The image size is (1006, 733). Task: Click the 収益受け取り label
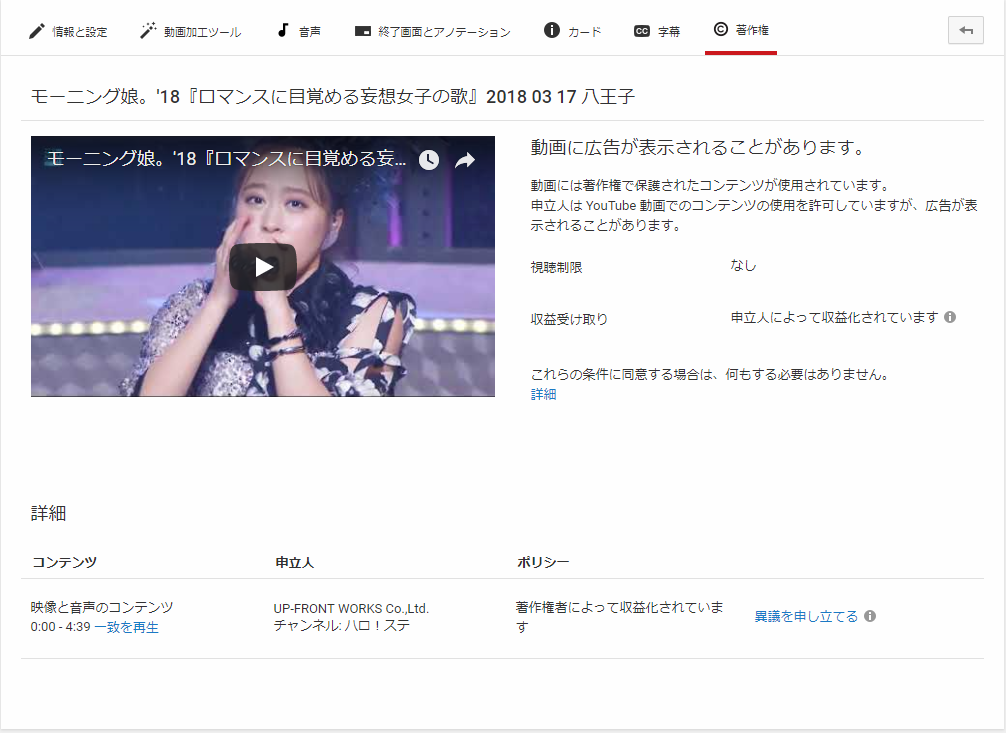(x=569, y=319)
